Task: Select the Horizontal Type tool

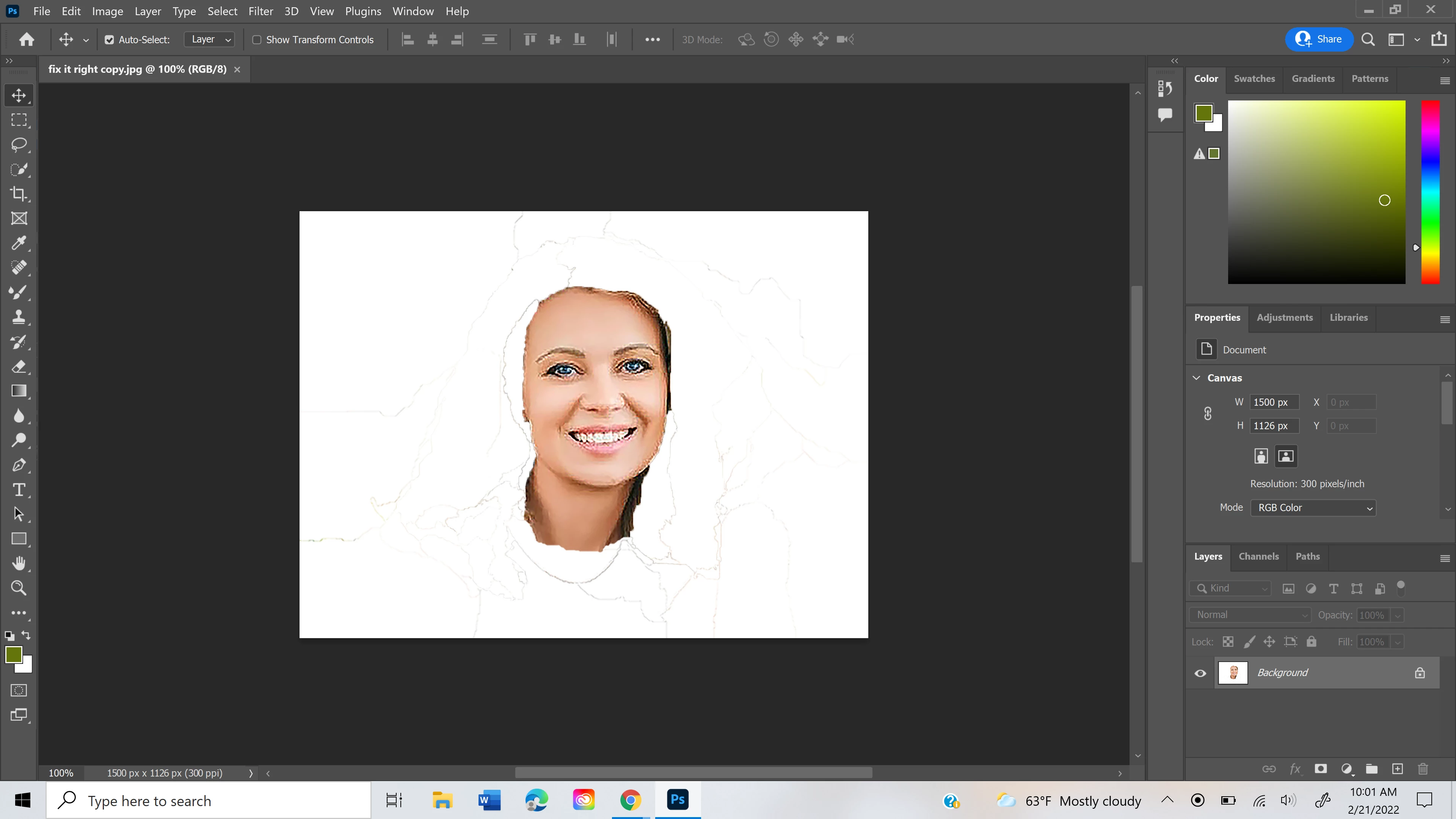Action: click(19, 490)
